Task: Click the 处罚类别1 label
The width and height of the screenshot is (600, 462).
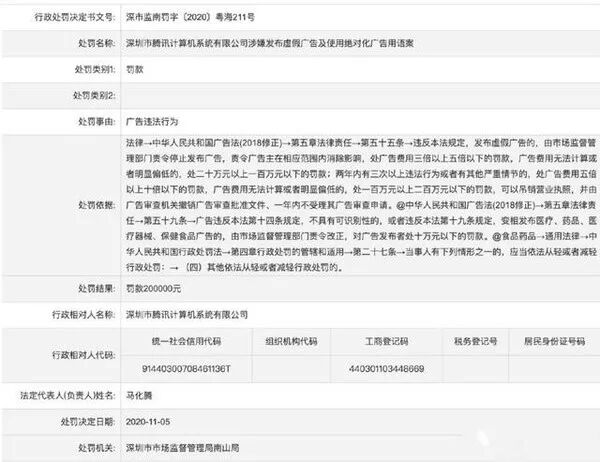Action: coord(95,69)
